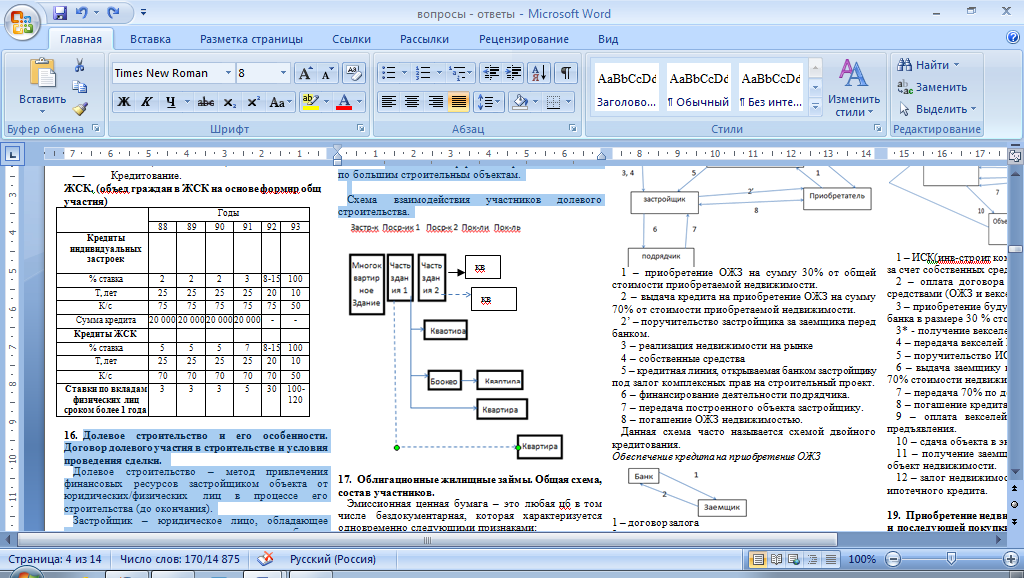Increase paragraph indent
This screenshot has width=1024, height=578.
pyautogui.click(x=514, y=73)
